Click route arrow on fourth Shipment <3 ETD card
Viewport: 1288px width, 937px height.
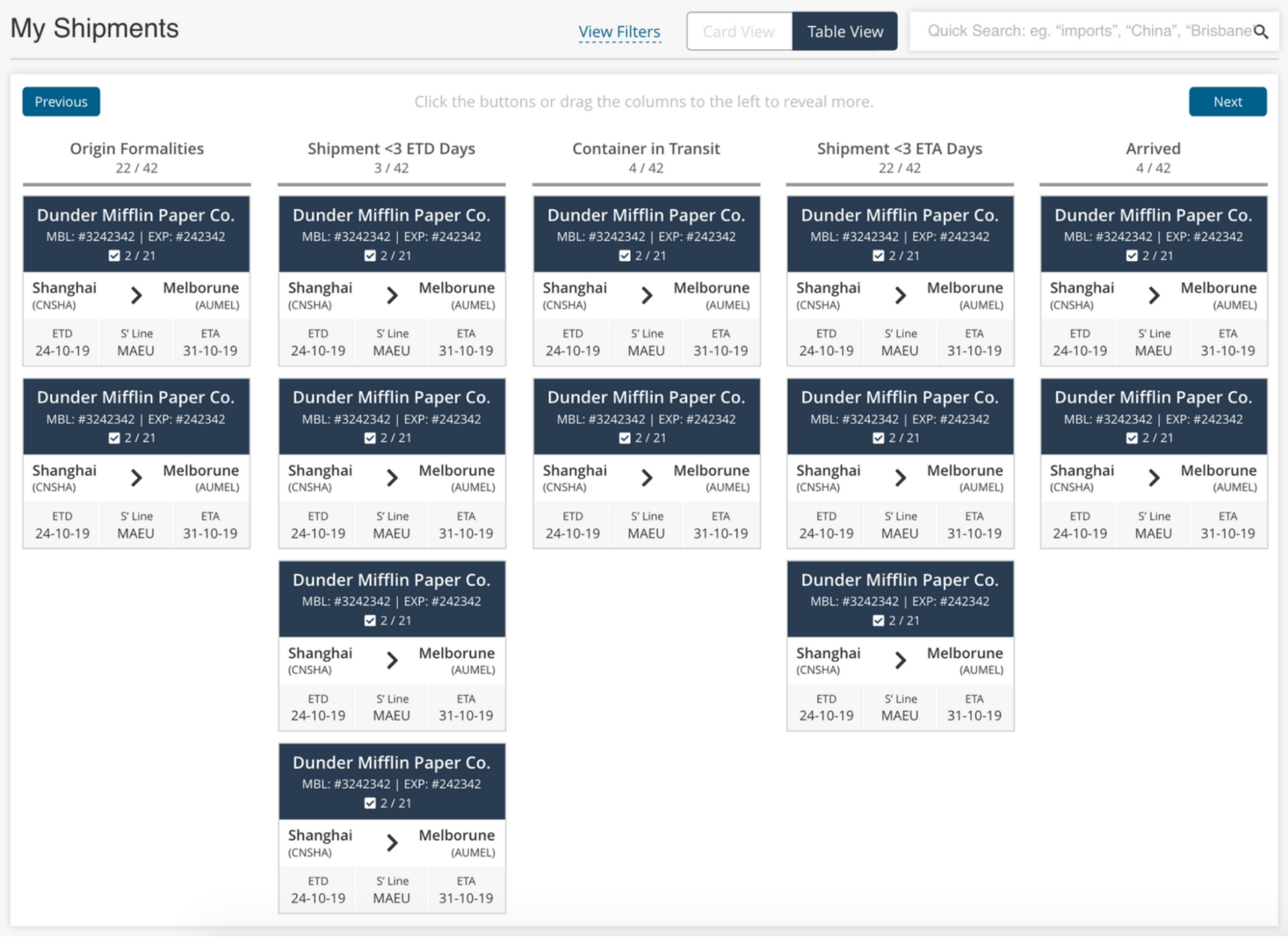point(392,843)
